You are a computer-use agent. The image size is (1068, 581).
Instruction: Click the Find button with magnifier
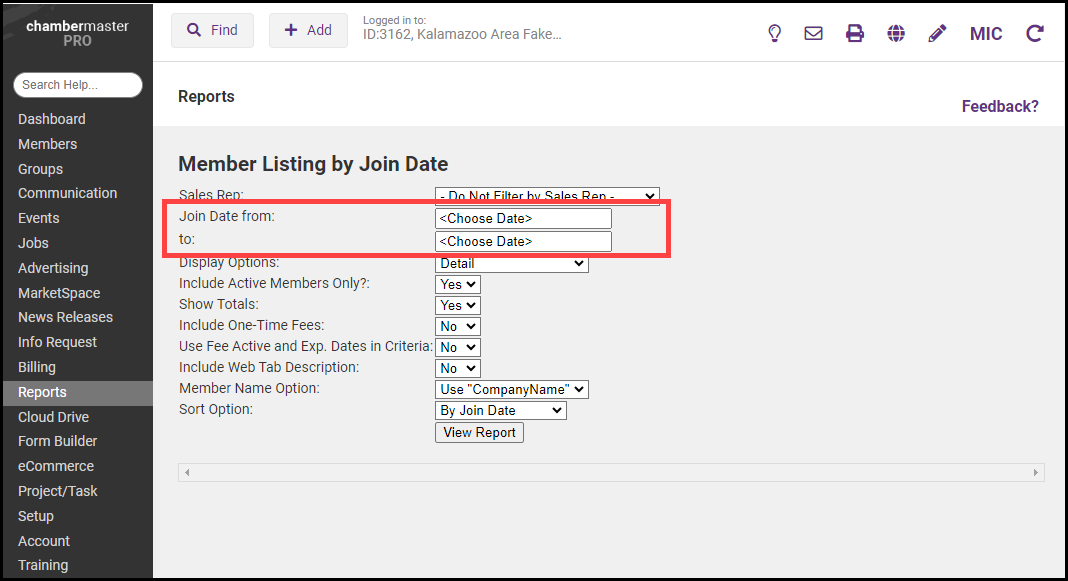(212, 30)
